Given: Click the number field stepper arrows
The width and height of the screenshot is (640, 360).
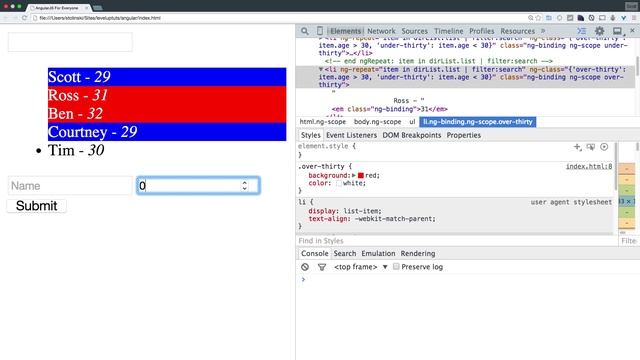Looking at the screenshot, I should [244, 186].
